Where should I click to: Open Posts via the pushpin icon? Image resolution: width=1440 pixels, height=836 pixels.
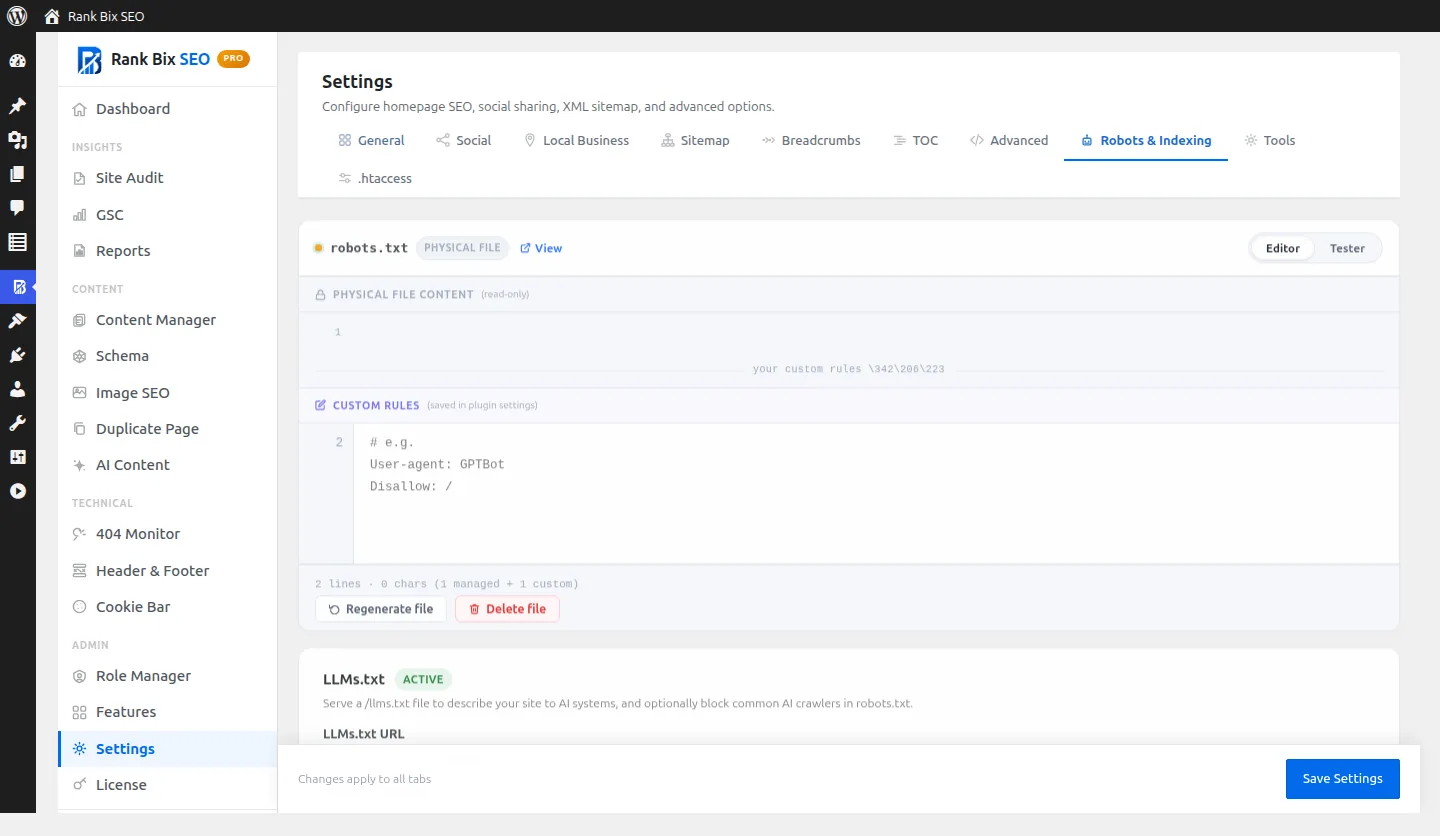click(x=17, y=106)
